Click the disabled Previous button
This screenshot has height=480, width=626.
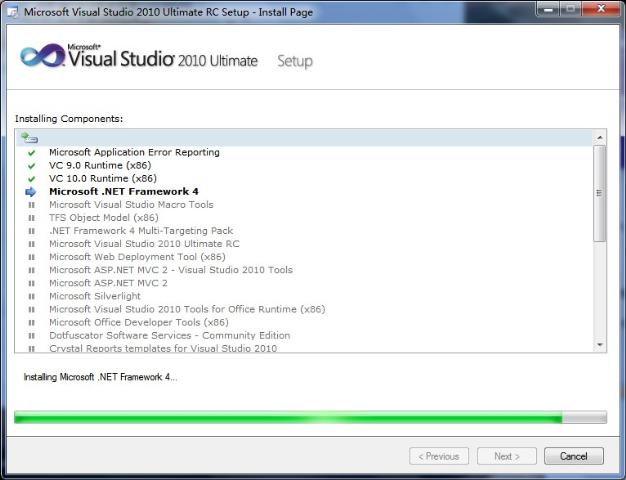pos(439,456)
